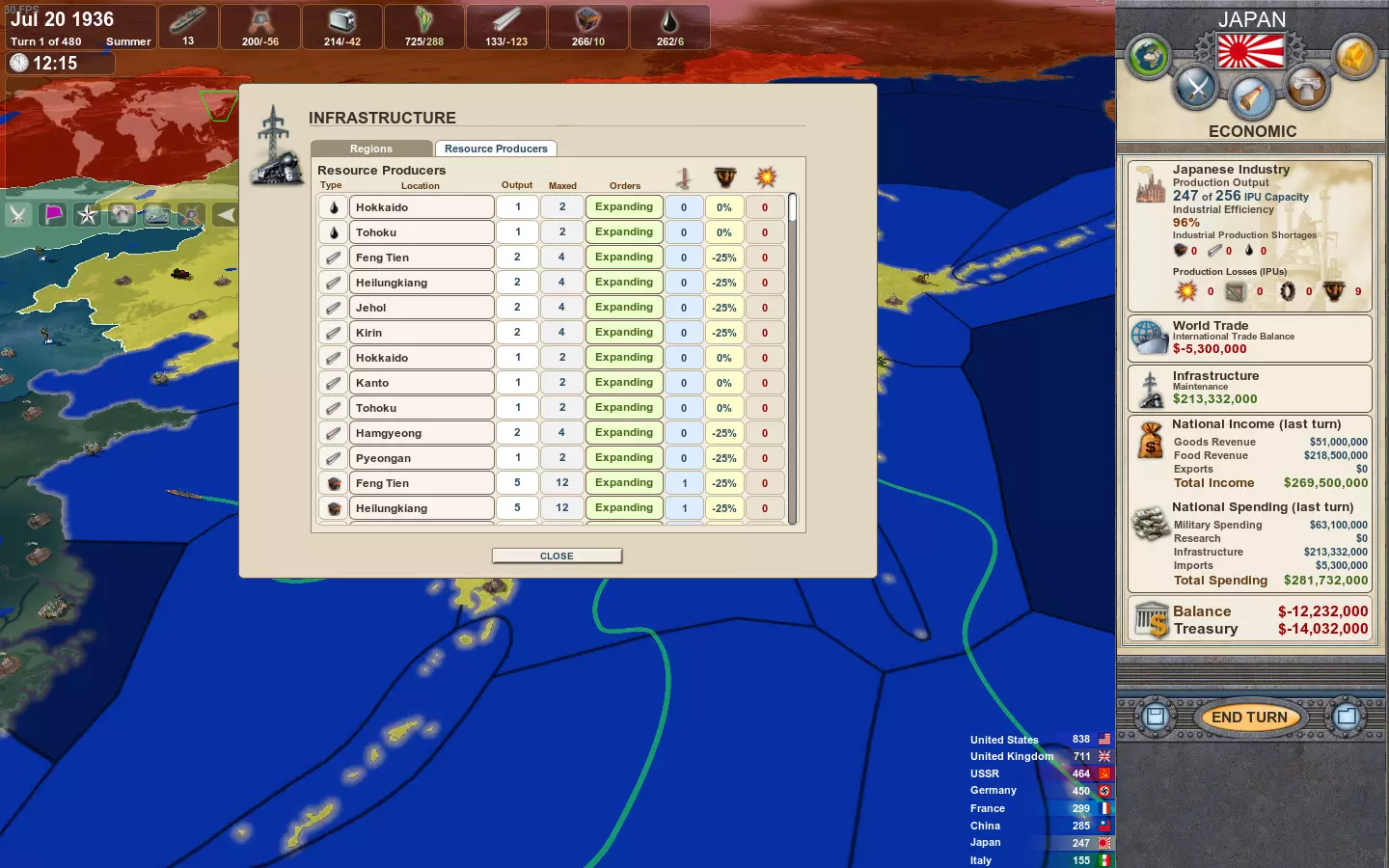The width and height of the screenshot is (1389, 868).
Task: Click the Japan rising sun flag
Action: click(1251, 51)
